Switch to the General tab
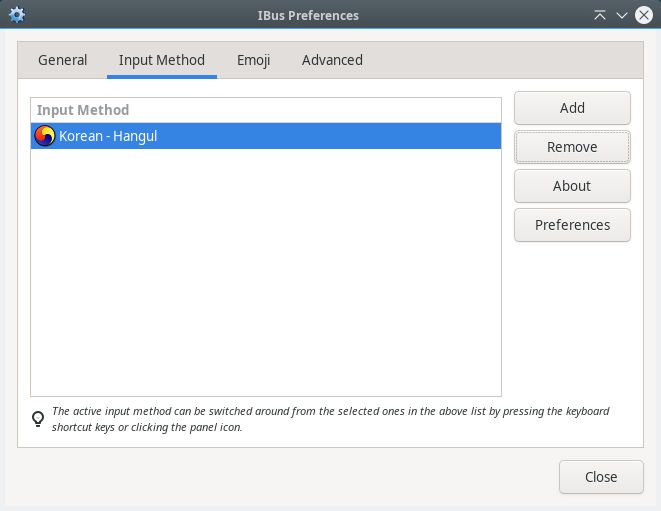This screenshot has height=511, width=661. tap(62, 60)
